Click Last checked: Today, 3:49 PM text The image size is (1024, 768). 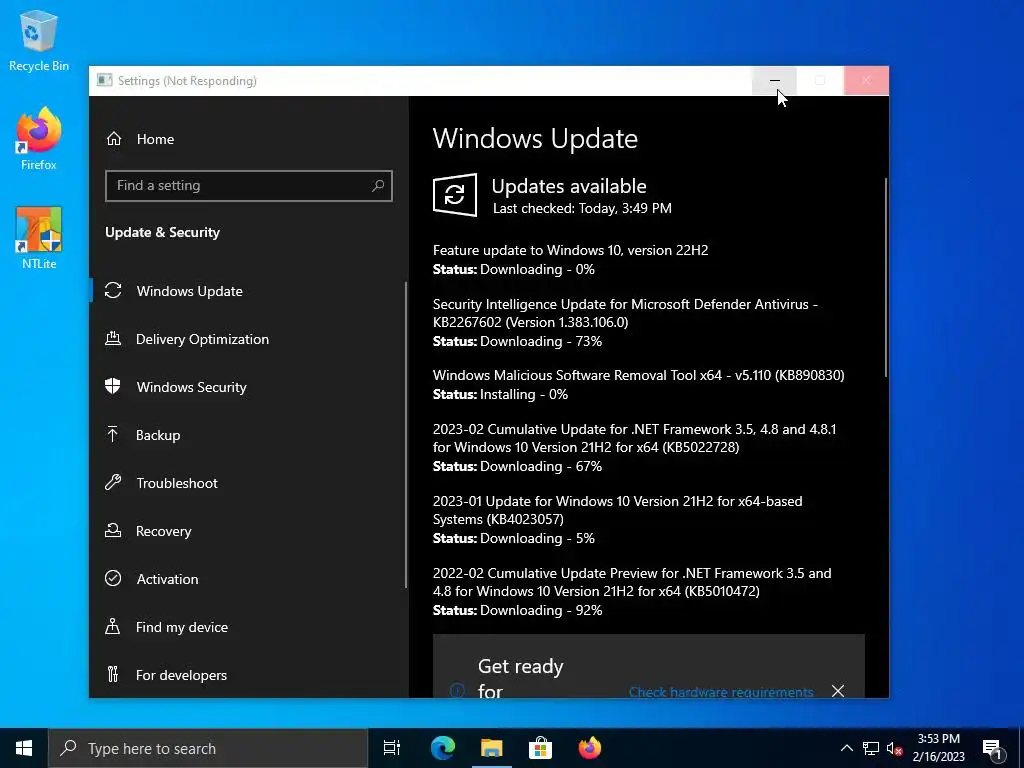pos(582,208)
